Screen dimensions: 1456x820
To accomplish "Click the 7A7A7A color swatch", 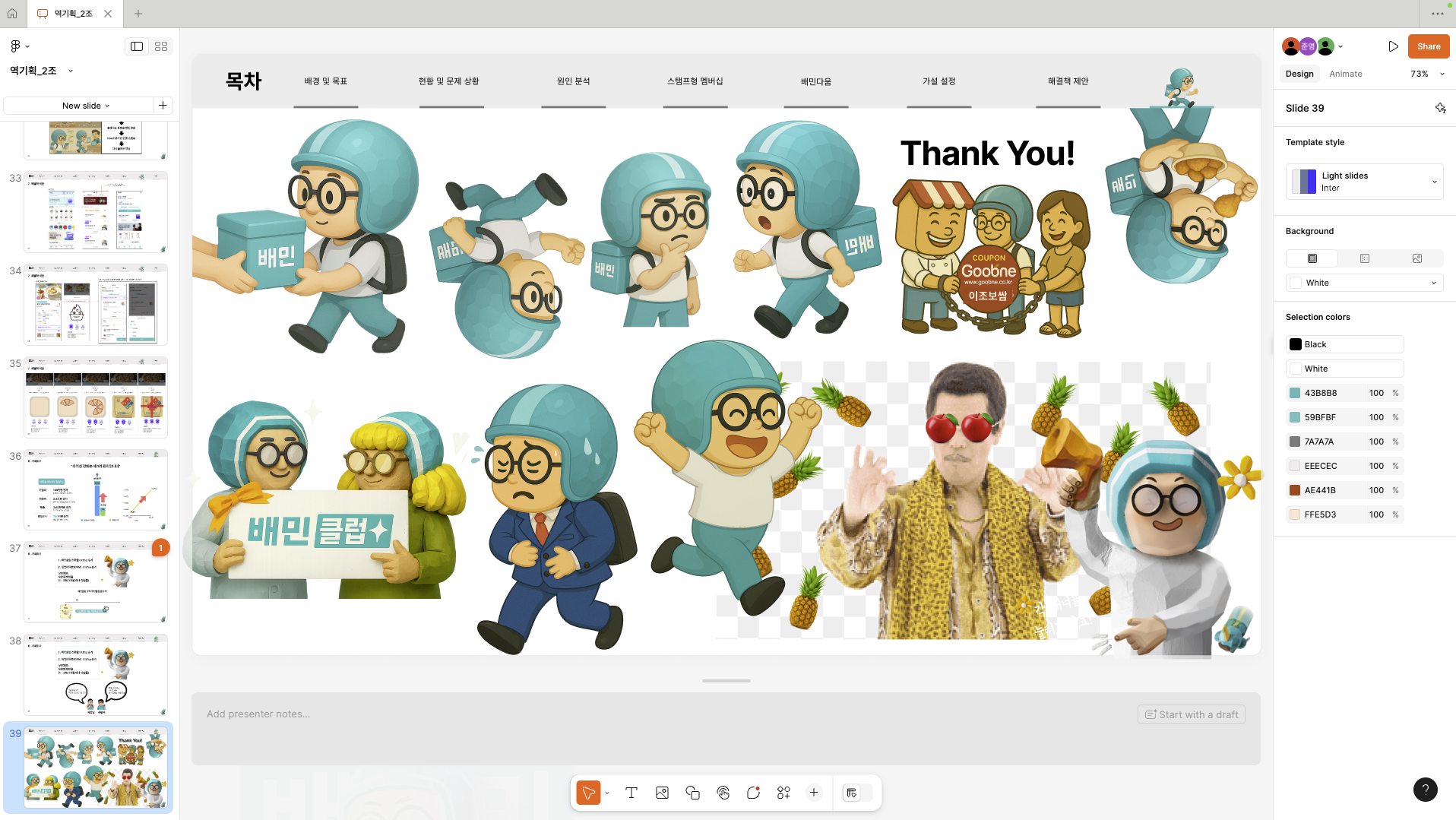I will click(x=1295, y=442).
